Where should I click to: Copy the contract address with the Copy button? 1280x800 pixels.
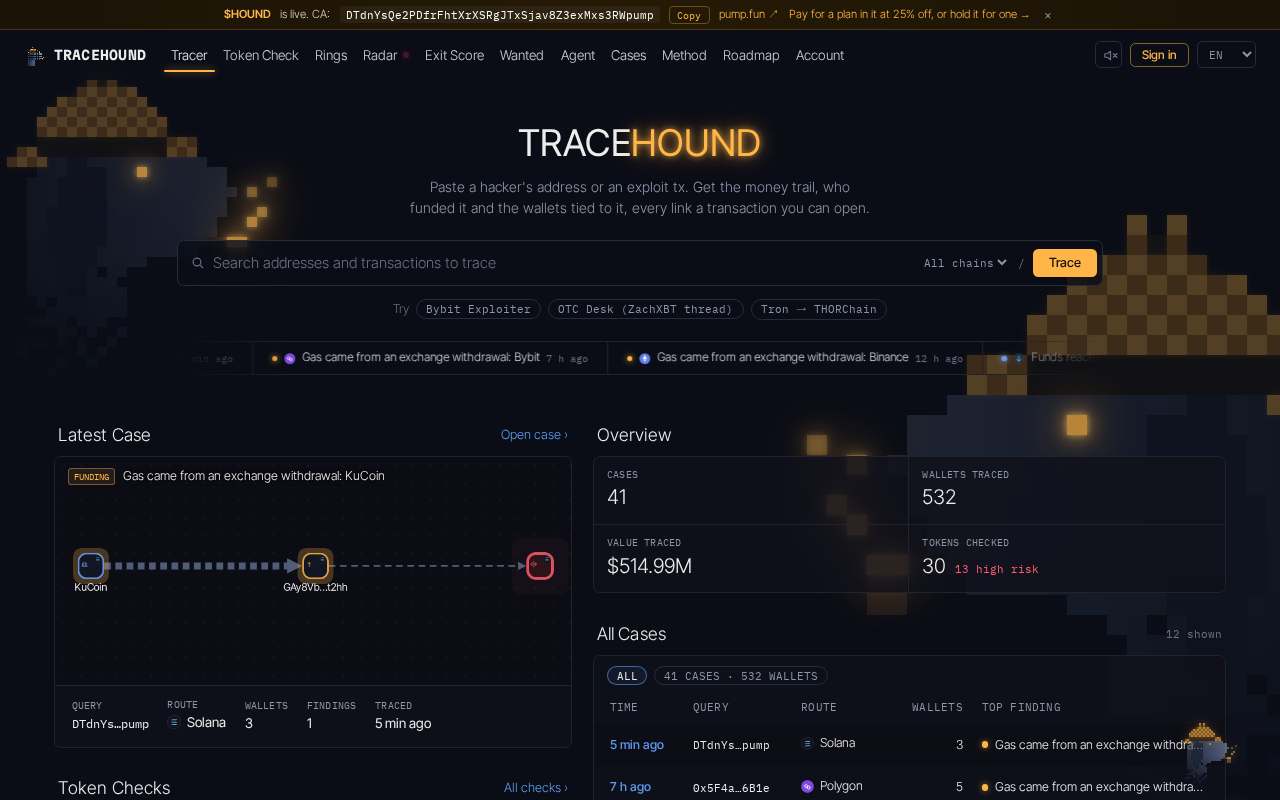tap(689, 15)
